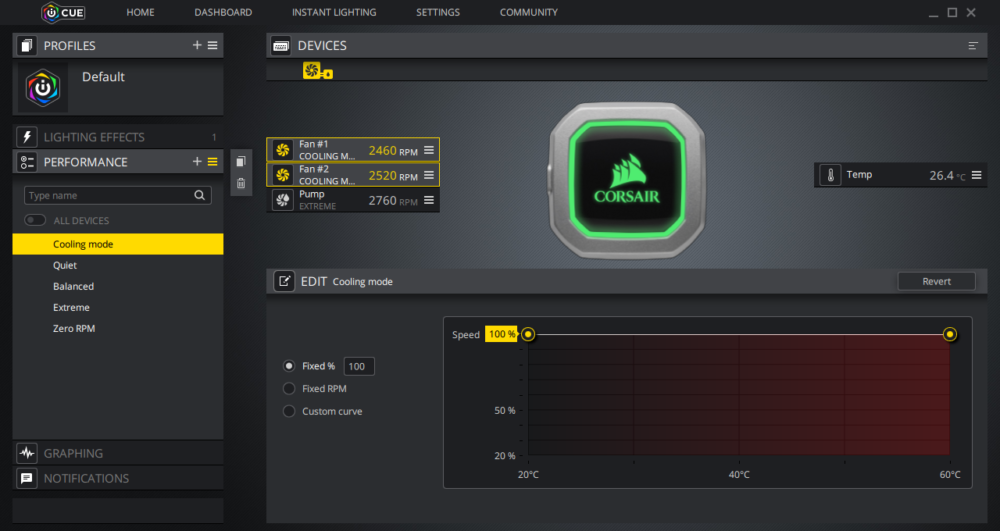Delete preset using the trash icon
Viewport: 1000px width, 531px height.
(x=240, y=184)
